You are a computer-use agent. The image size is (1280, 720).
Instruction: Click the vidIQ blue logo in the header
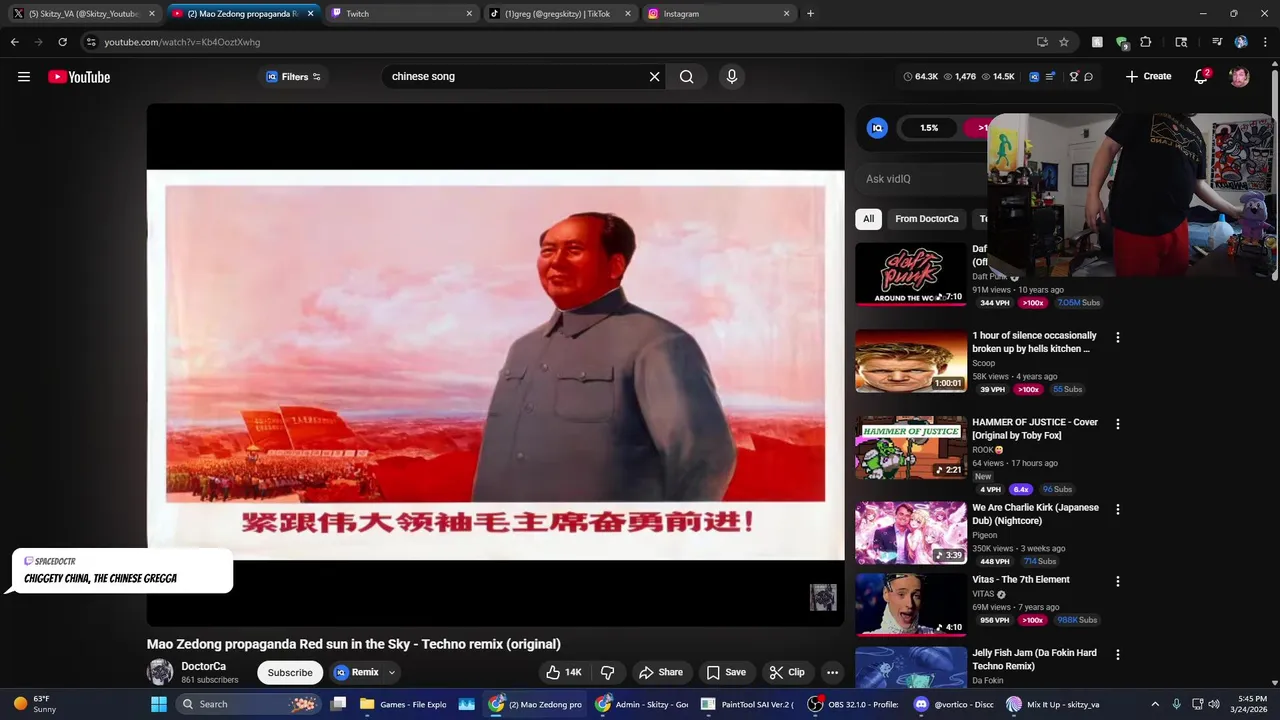[x=1034, y=77]
